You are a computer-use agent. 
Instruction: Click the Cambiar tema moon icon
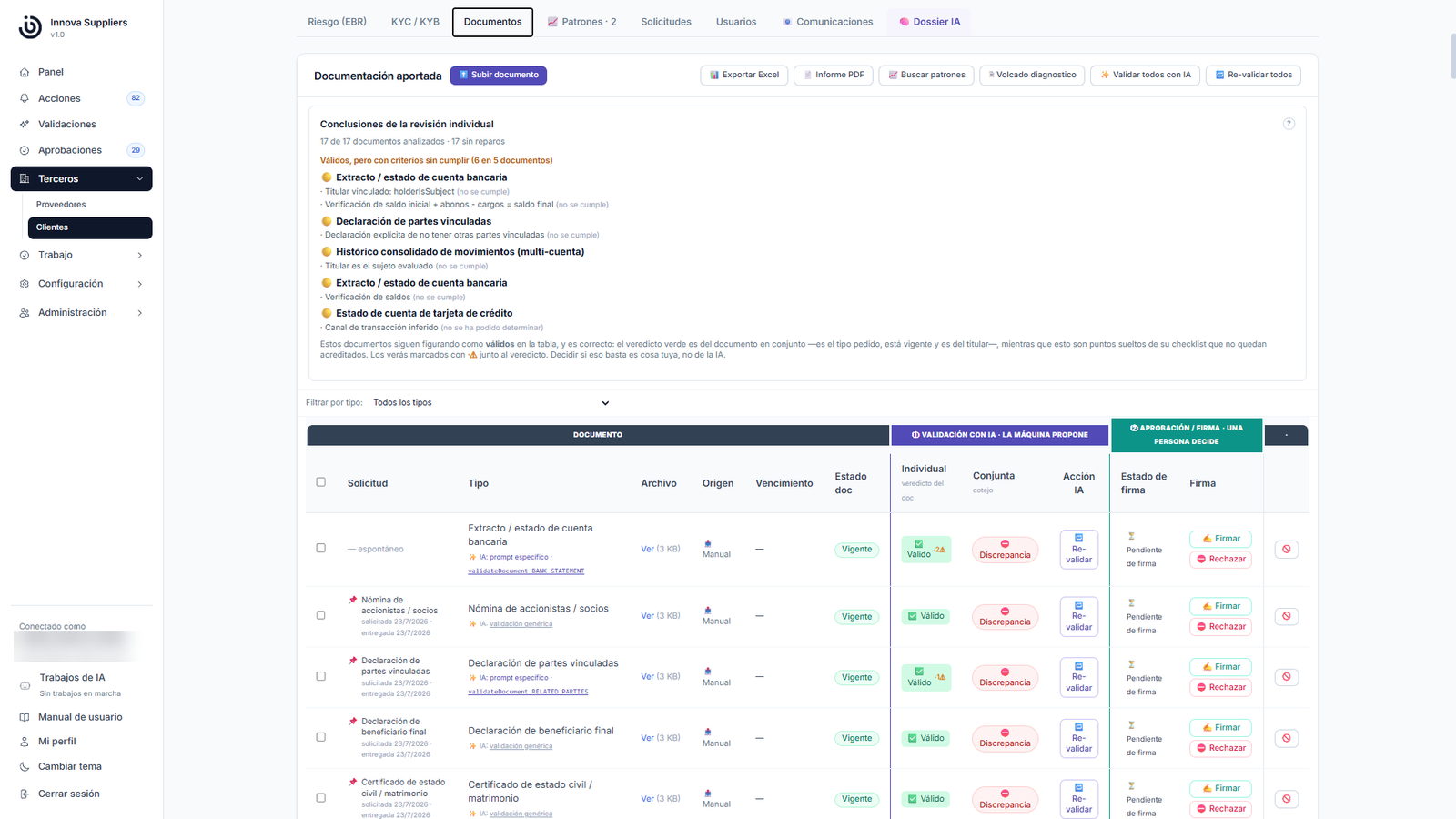(25, 766)
